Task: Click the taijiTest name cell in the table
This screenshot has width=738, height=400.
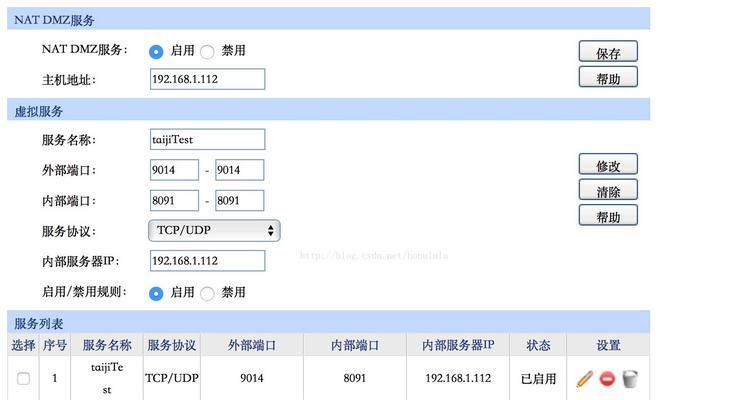Action: [107, 378]
